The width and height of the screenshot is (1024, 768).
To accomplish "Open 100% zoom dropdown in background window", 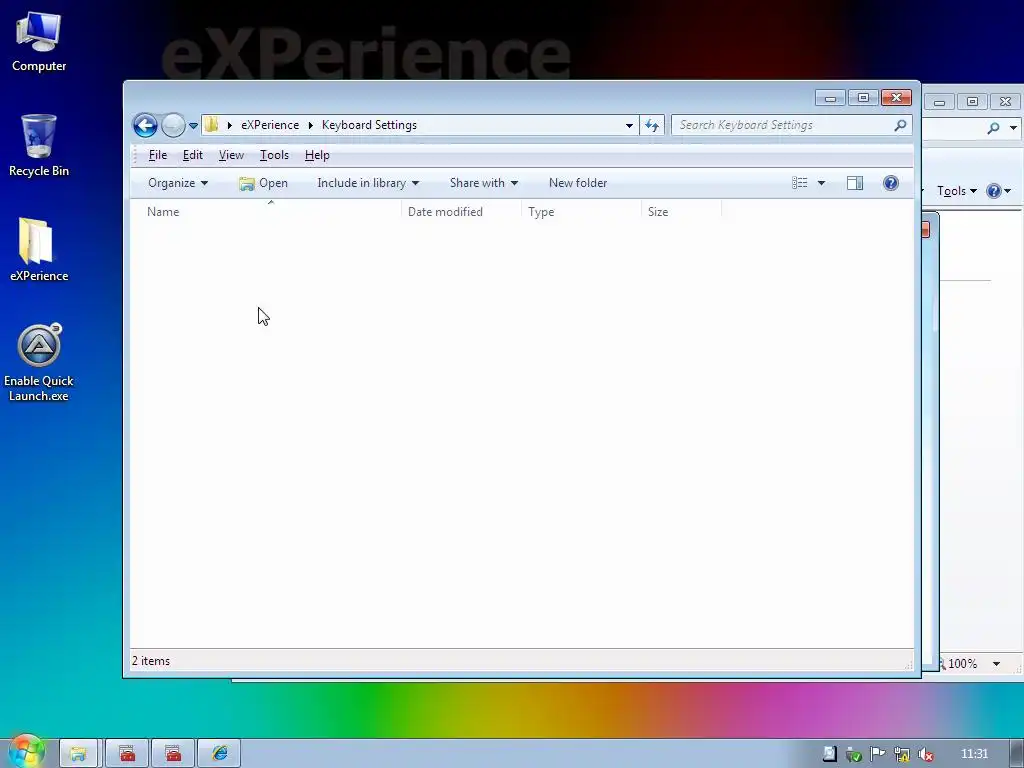I will click(996, 664).
